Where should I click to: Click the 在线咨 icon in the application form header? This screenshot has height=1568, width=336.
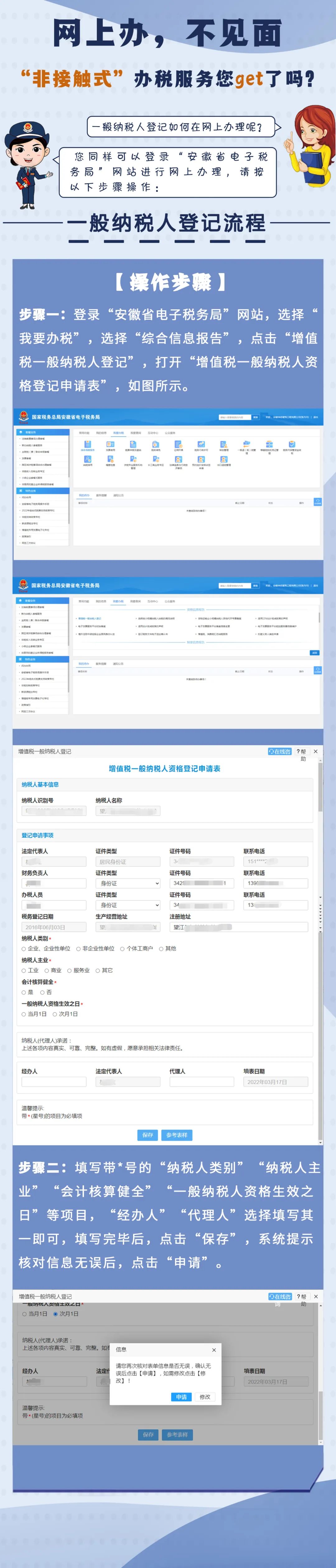coord(279,751)
